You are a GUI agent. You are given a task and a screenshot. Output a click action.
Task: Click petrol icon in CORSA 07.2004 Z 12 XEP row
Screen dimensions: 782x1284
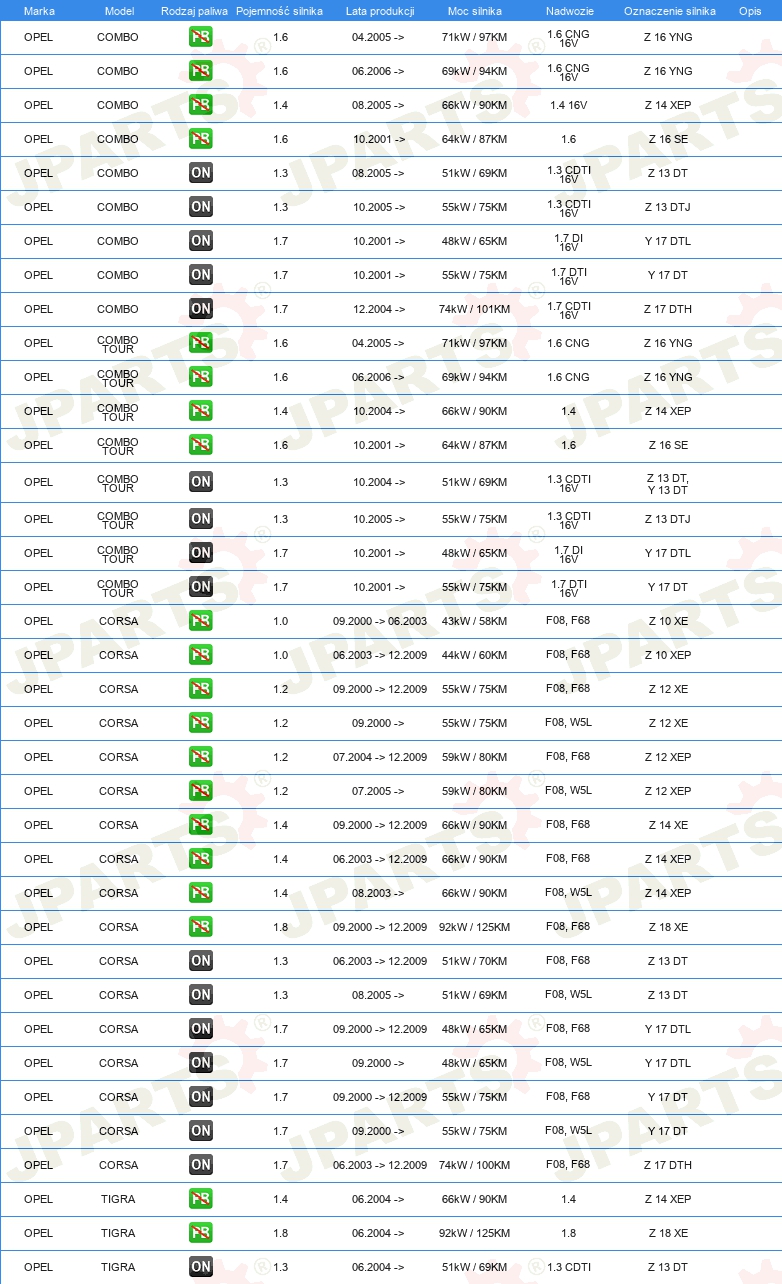pyautogui.click(x=201, y=757)
